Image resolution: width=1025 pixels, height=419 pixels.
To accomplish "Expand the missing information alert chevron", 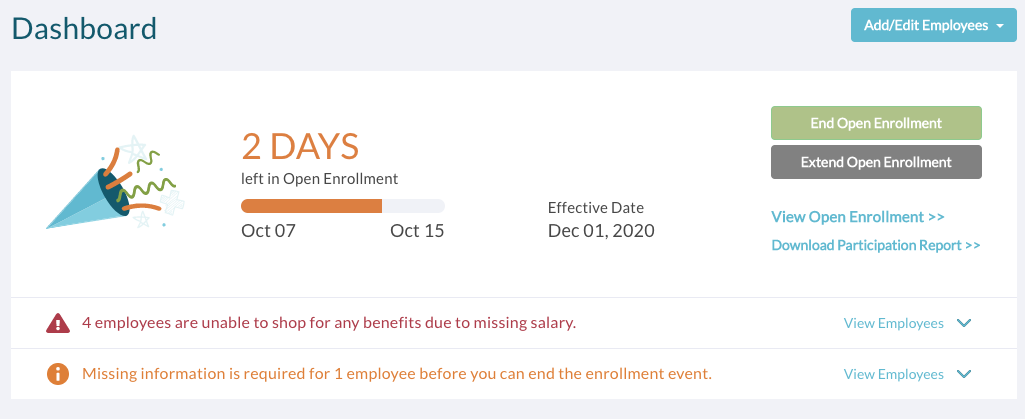I will click(x=964, y=374).
